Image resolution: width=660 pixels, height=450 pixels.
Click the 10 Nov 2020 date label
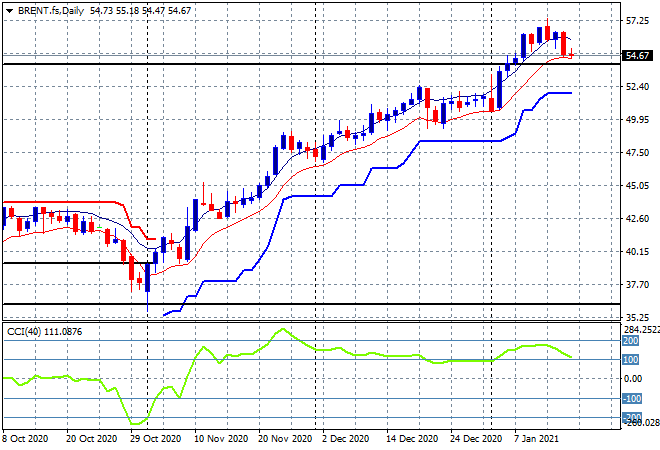pyautogui.click(x=221, y=439)
